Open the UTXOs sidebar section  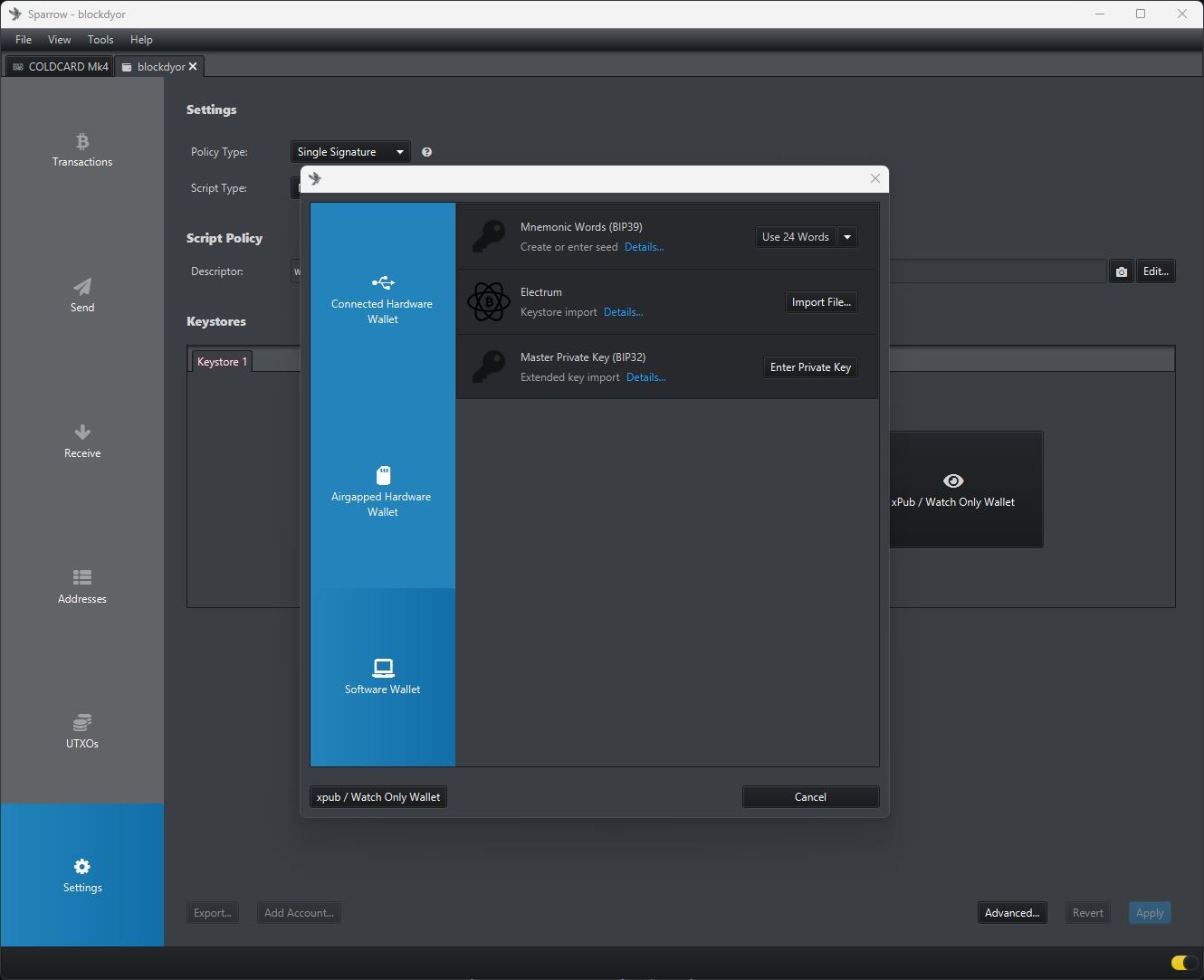click(x=82, y=731)
